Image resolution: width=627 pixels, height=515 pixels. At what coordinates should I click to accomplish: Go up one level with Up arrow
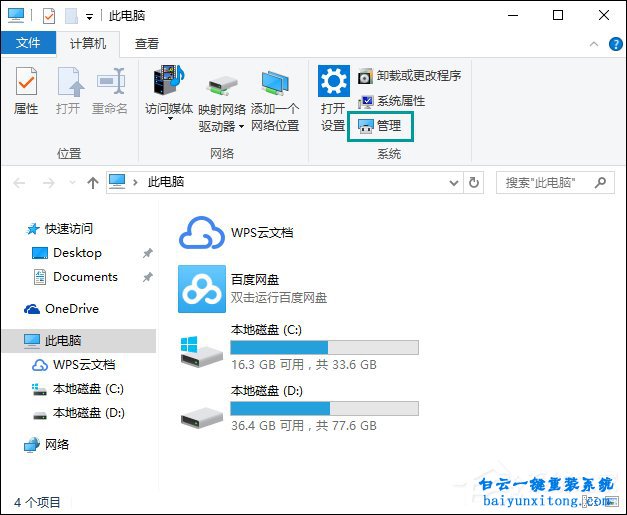93,183
